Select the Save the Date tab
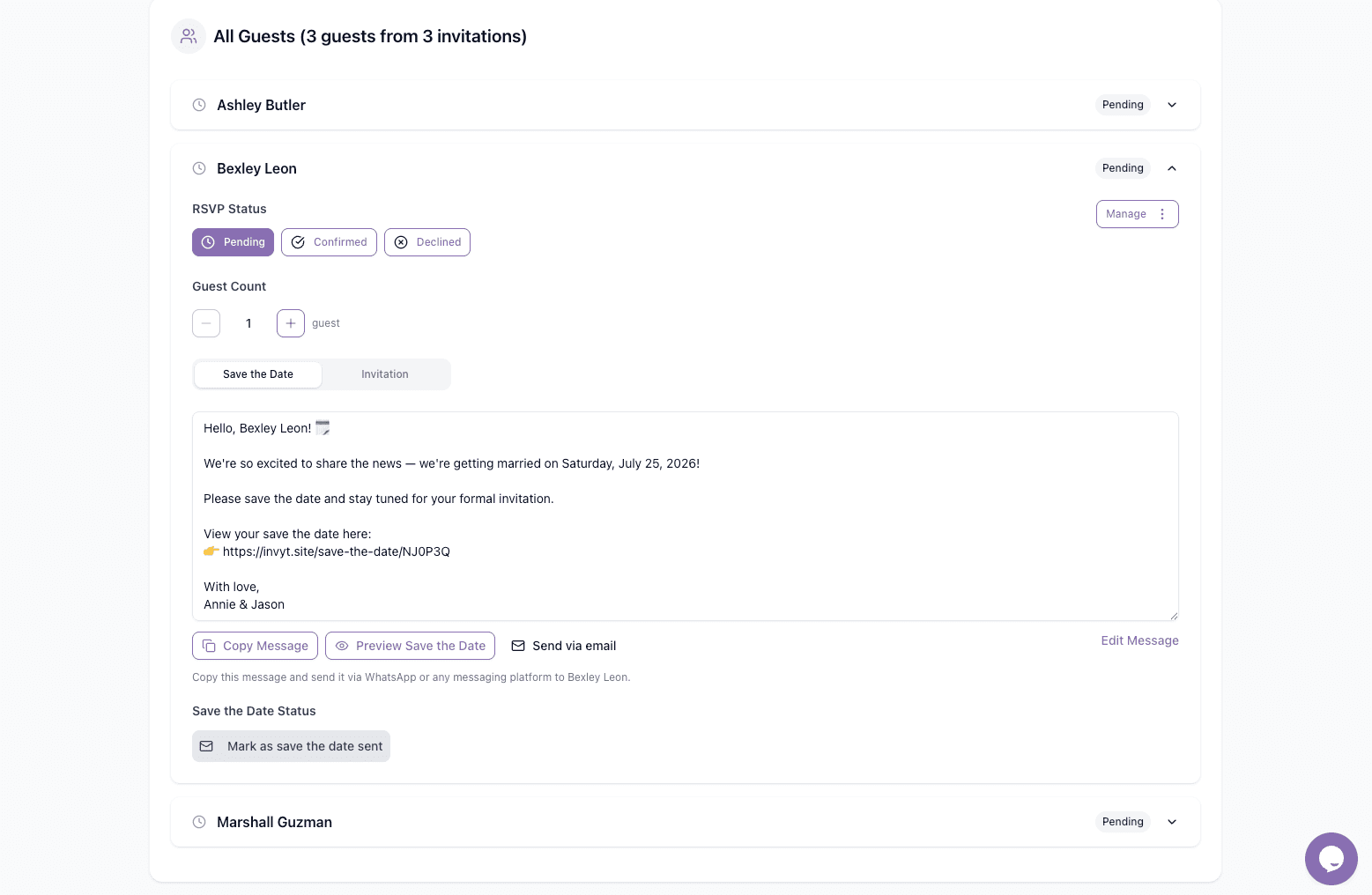Image resolution: width=1372 pixels, height=895 pixels. pos(258,374)
